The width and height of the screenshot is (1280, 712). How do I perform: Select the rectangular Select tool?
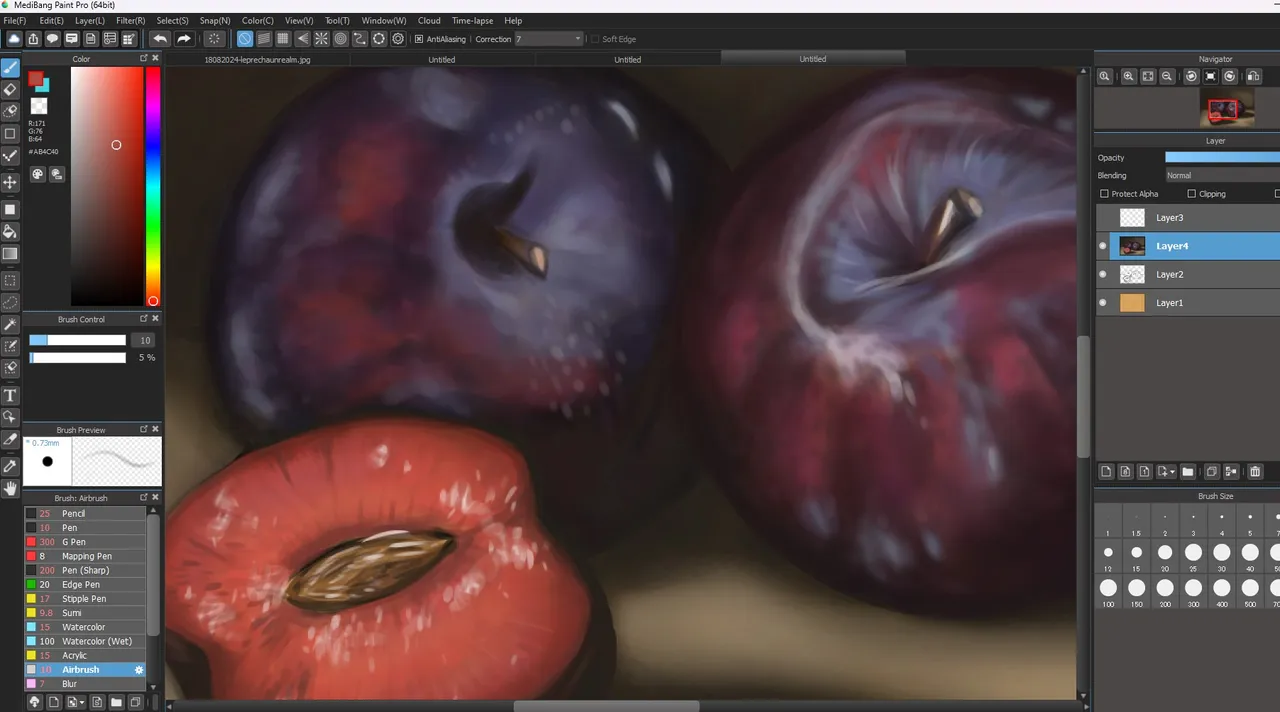click(x=10, y=281)
